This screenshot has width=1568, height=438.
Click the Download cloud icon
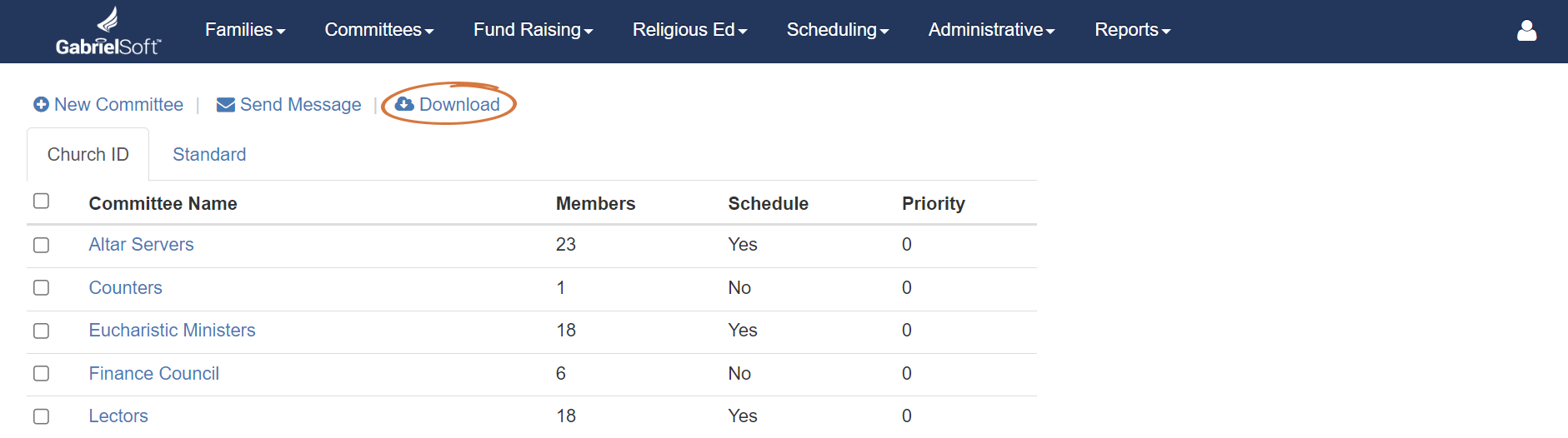[x=404, y=104]
